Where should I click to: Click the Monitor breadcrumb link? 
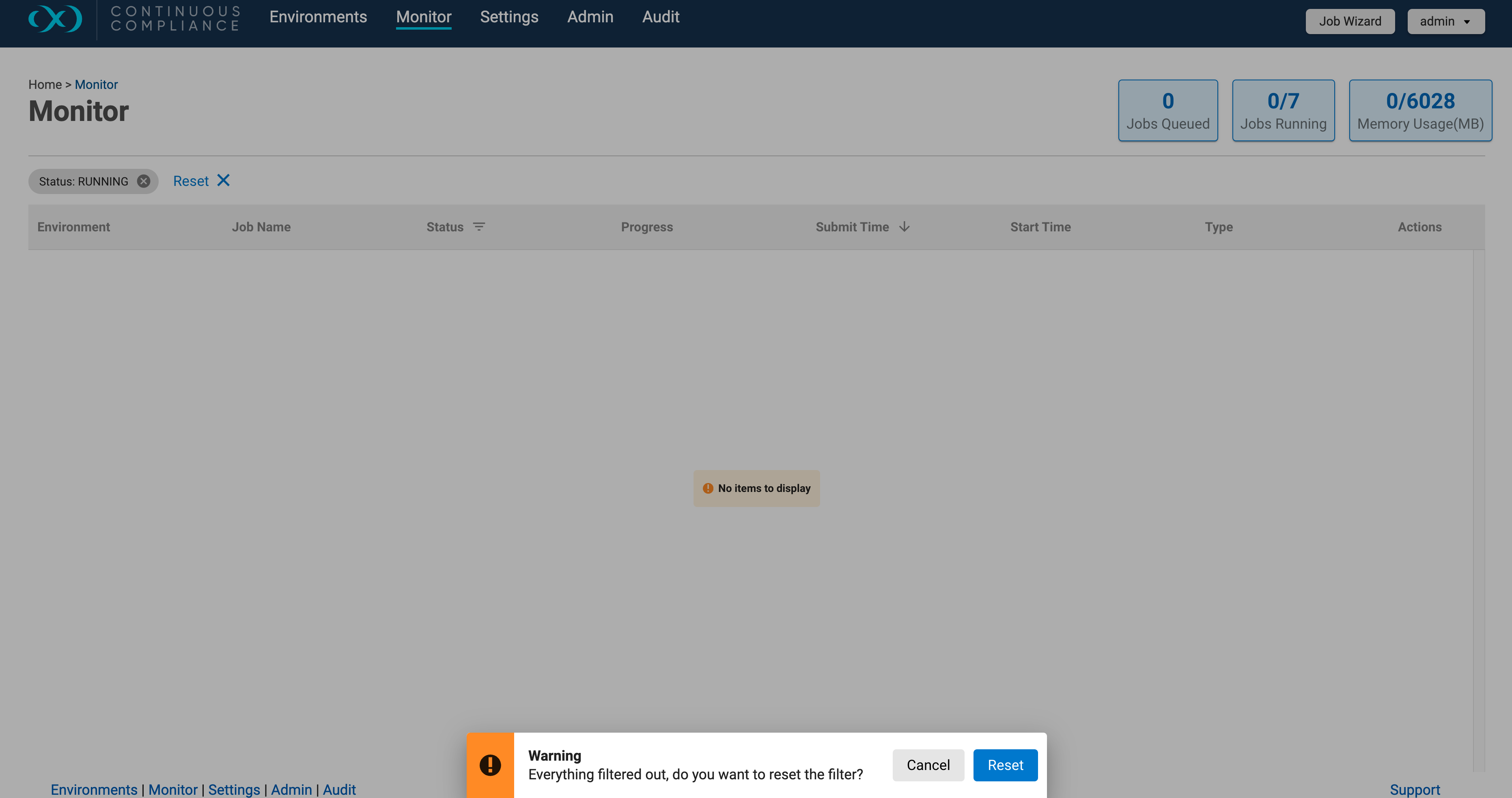pyautogui.click(x=96, y=84)
